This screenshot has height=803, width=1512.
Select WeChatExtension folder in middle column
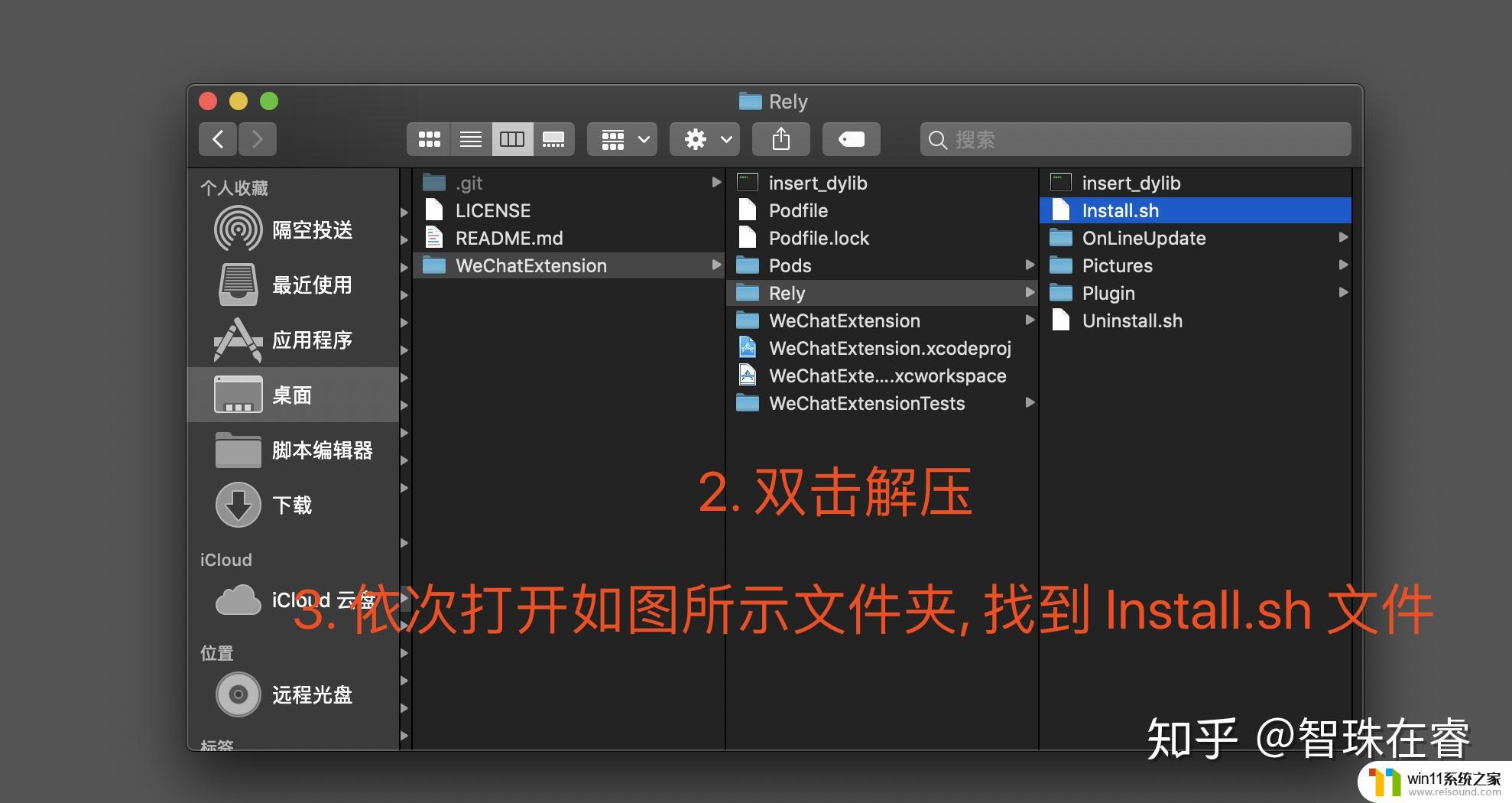(882, 320)
